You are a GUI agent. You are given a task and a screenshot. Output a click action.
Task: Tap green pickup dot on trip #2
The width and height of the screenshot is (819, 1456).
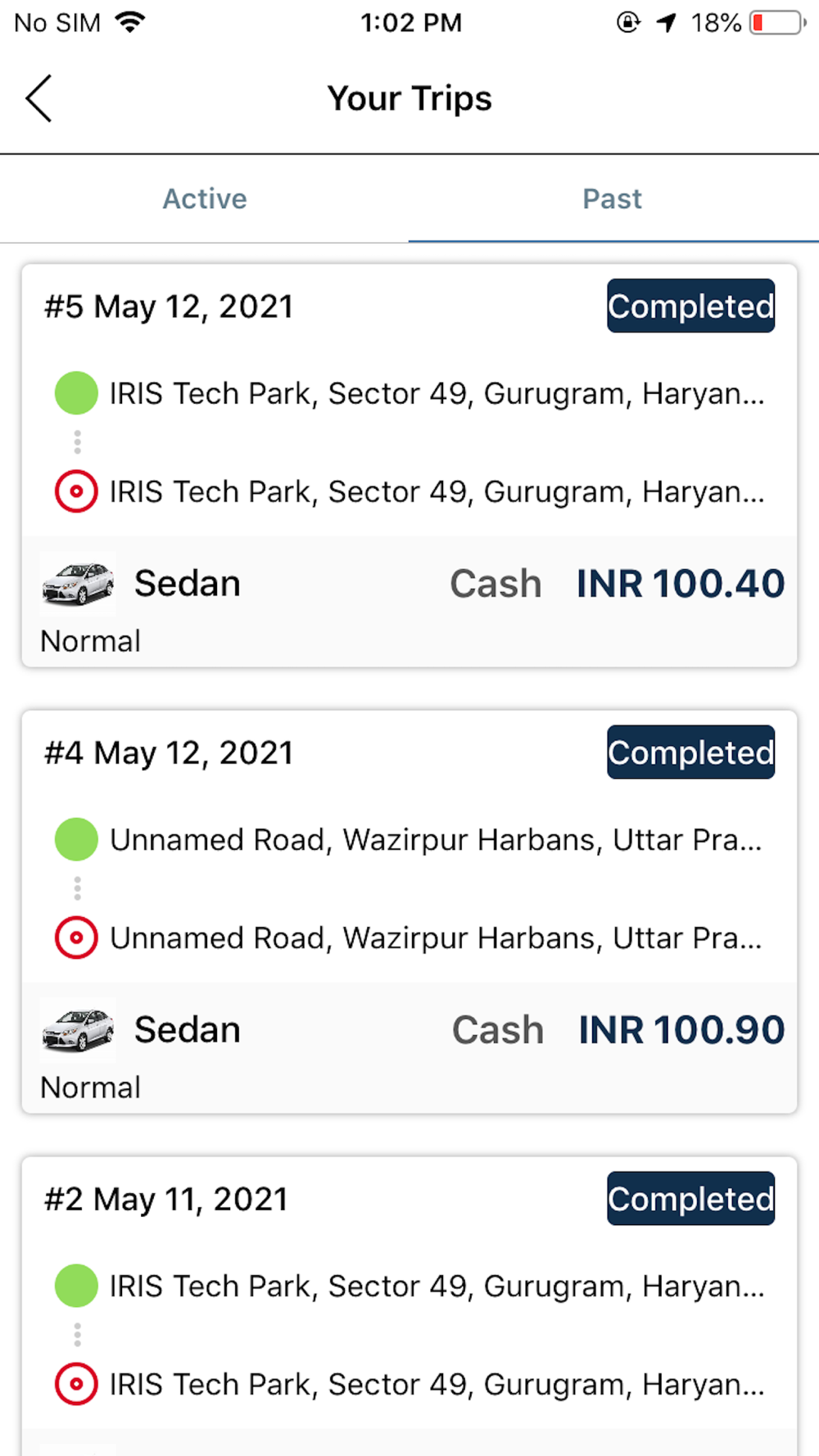click(76, 1286)
